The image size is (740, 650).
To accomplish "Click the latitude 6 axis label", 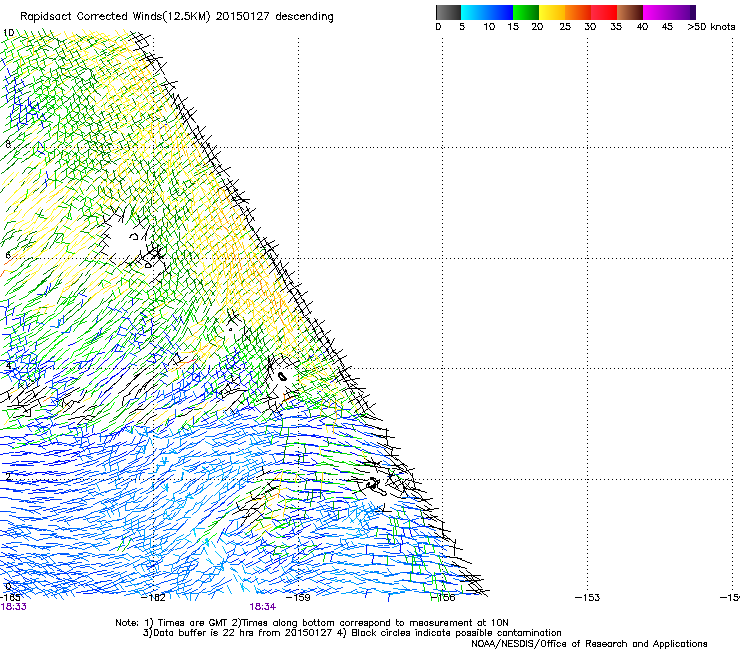I will [8, 255].
